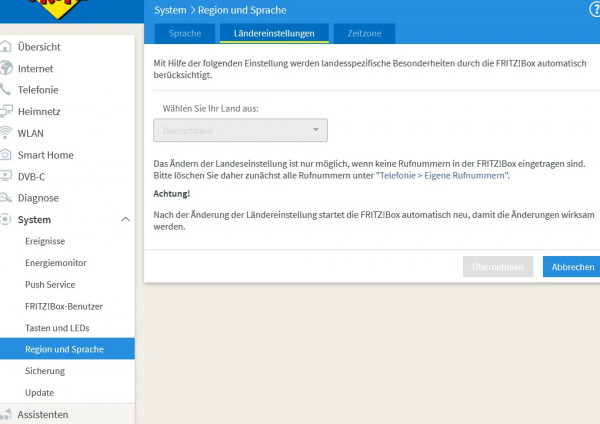Click the WLAN wifi signal icon

click(5, 133)
